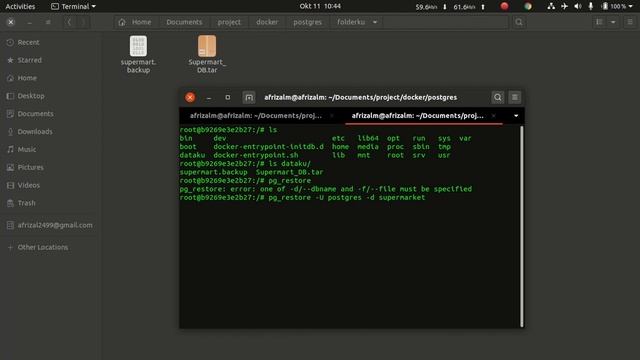The width and height of the screenshot is (640, 360).
Task: Open the supermart.backup file in Files
Action: click(138, 54)
